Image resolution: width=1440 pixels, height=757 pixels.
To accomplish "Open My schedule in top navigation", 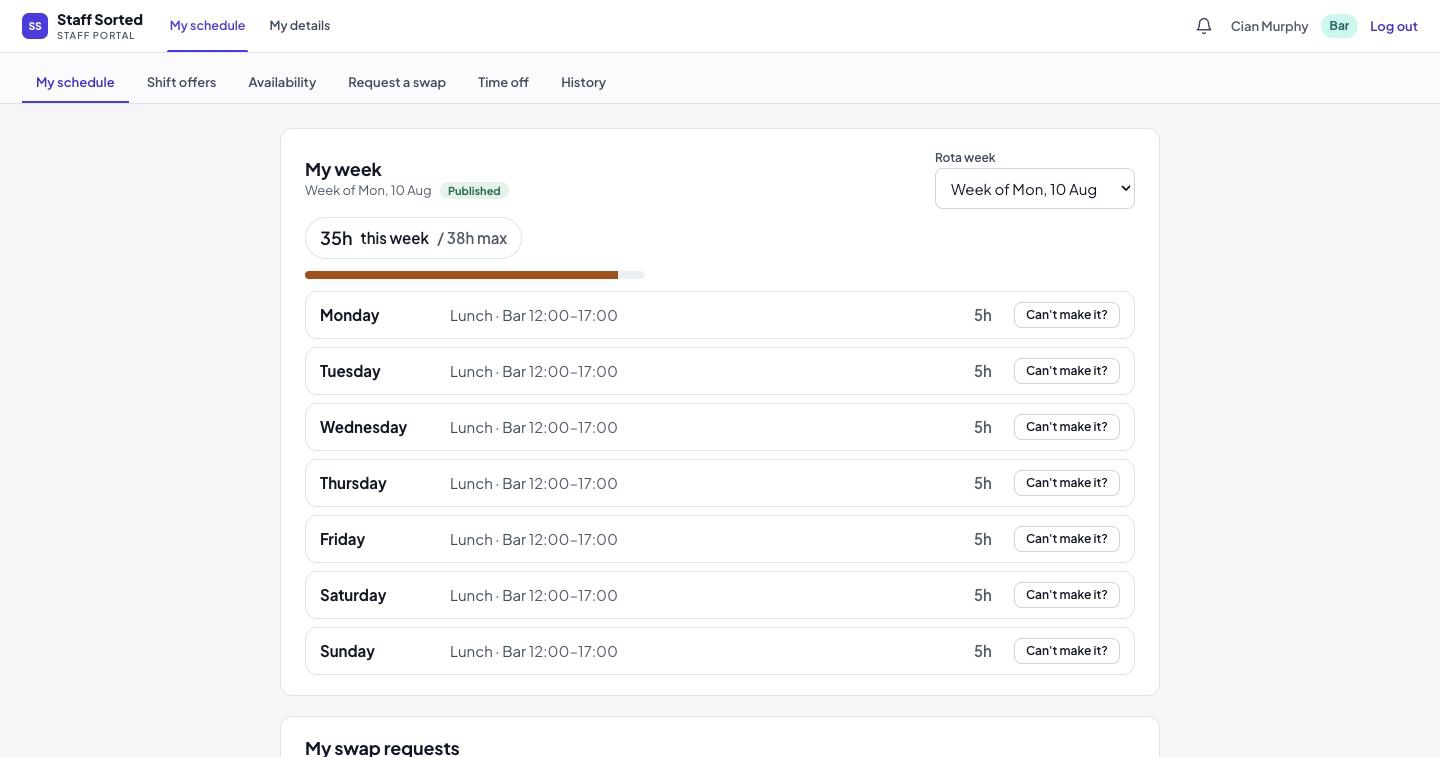I will point(207,25).
